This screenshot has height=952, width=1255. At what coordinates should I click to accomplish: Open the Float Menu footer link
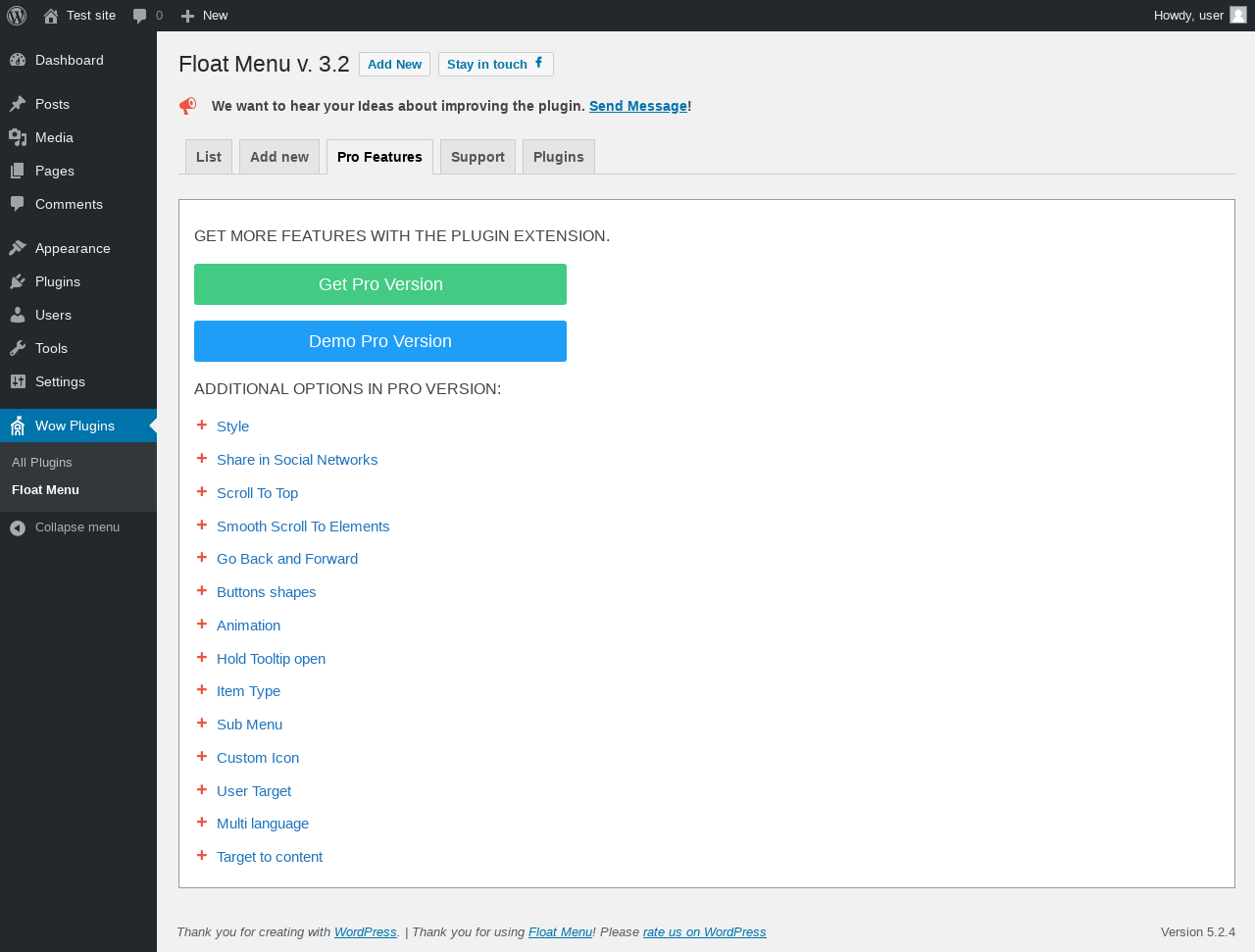560,932
